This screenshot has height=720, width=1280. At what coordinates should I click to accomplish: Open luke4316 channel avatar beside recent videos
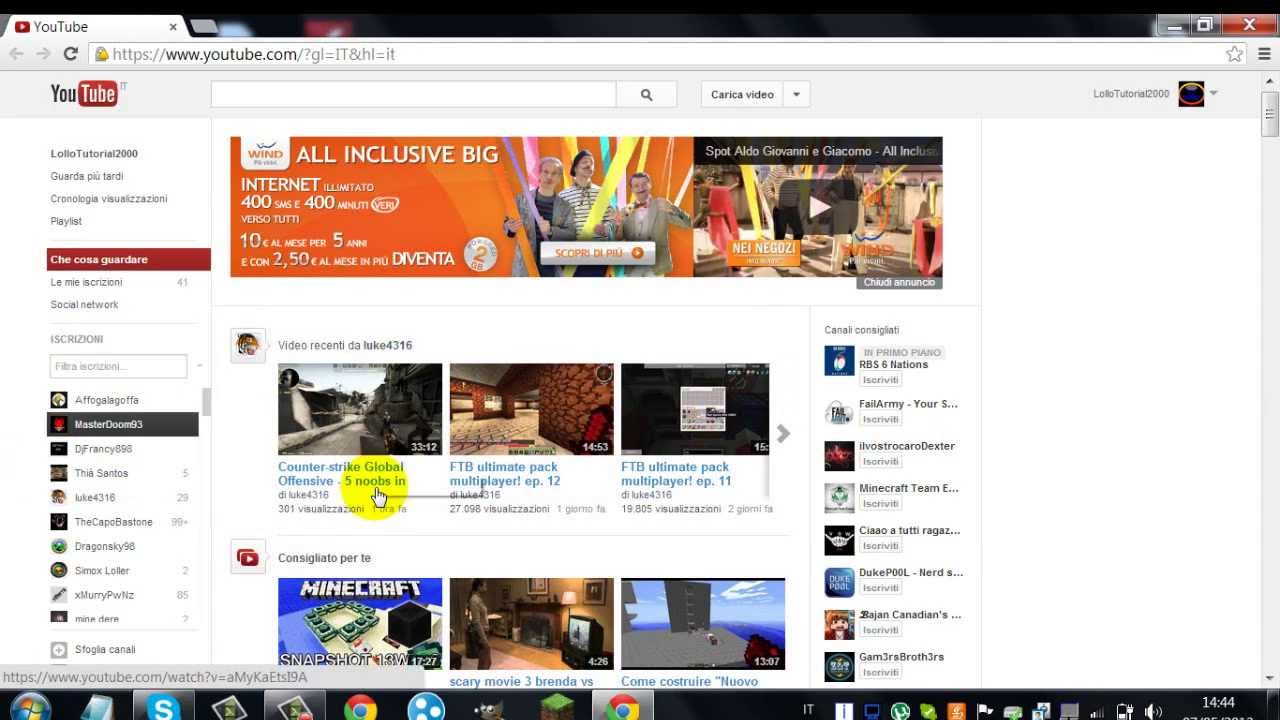[248, 345]
